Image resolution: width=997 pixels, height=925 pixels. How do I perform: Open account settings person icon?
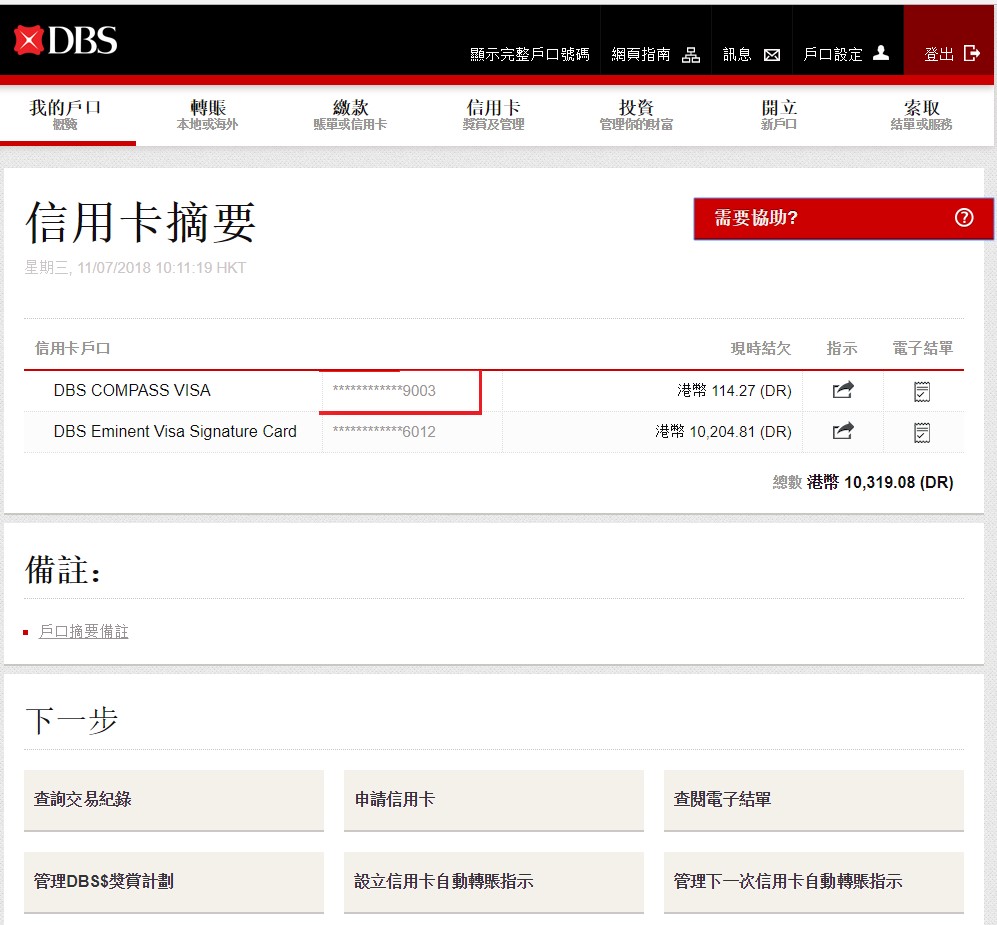[880, 54]
